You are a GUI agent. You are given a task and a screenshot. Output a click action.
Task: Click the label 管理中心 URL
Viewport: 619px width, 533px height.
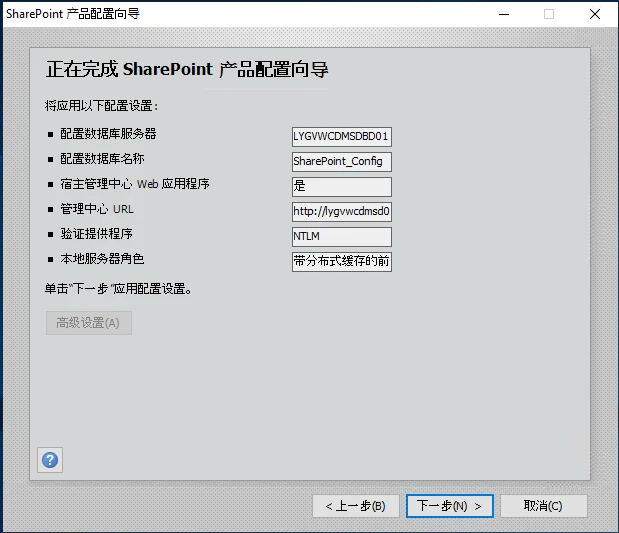97,209
